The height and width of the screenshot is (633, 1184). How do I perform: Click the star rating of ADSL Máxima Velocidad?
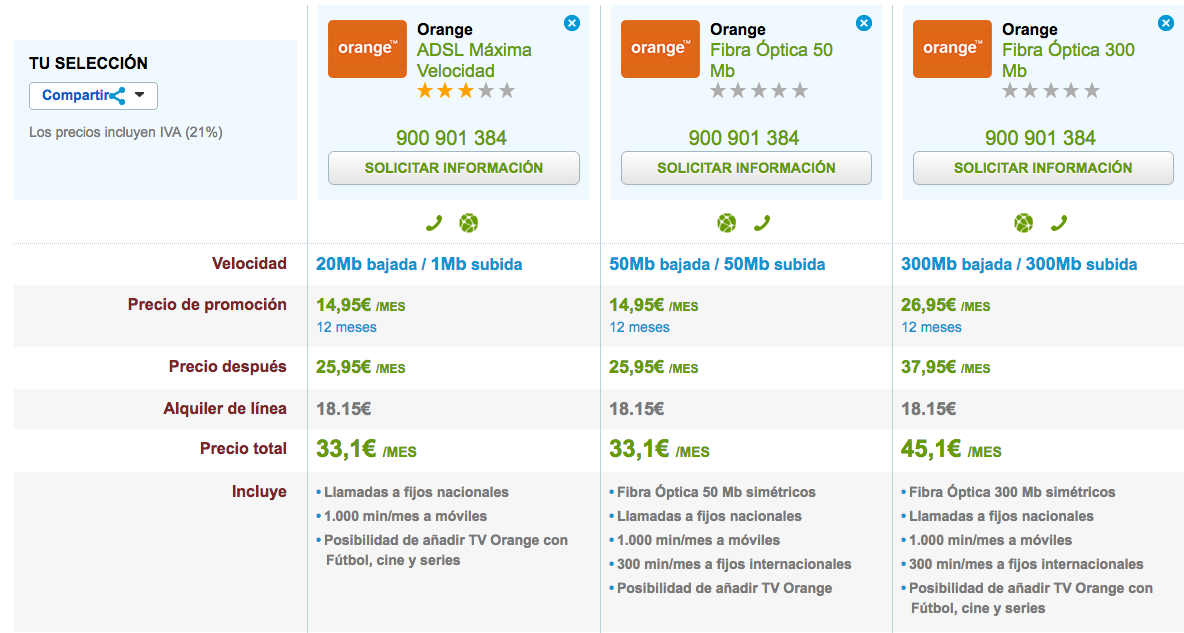pos(466,91)
